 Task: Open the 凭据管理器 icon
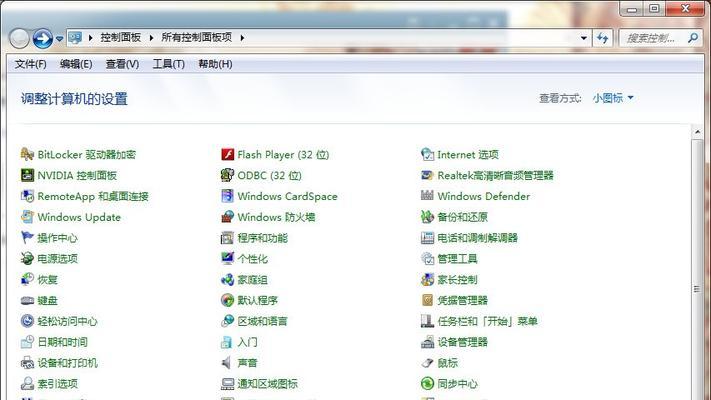click(x=427, y=301)
